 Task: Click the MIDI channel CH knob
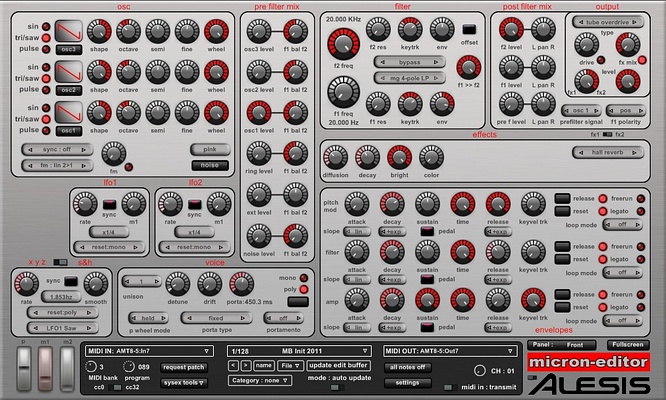[x=480, y=371]
